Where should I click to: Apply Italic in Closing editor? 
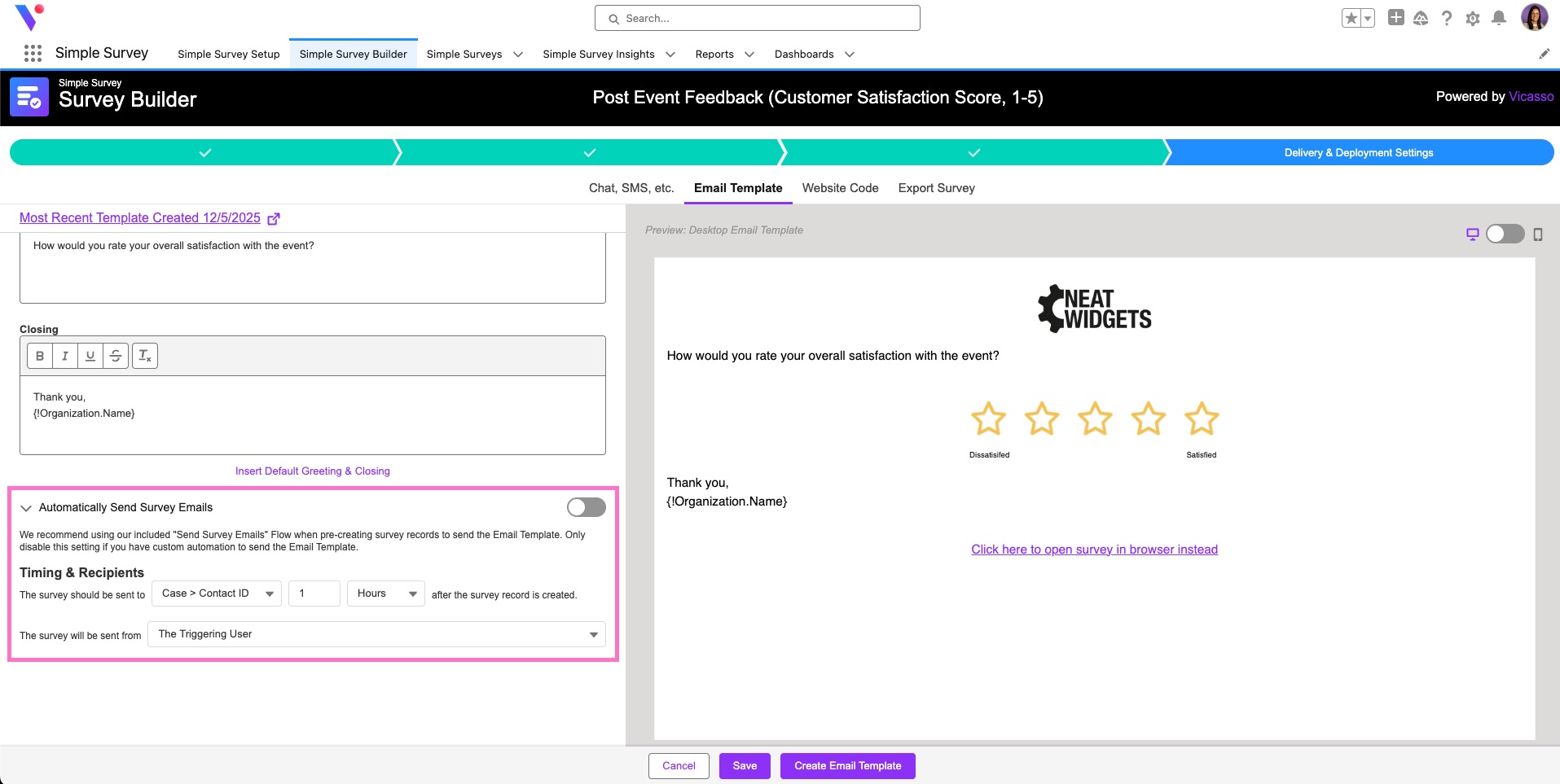[x=65, y=356]
